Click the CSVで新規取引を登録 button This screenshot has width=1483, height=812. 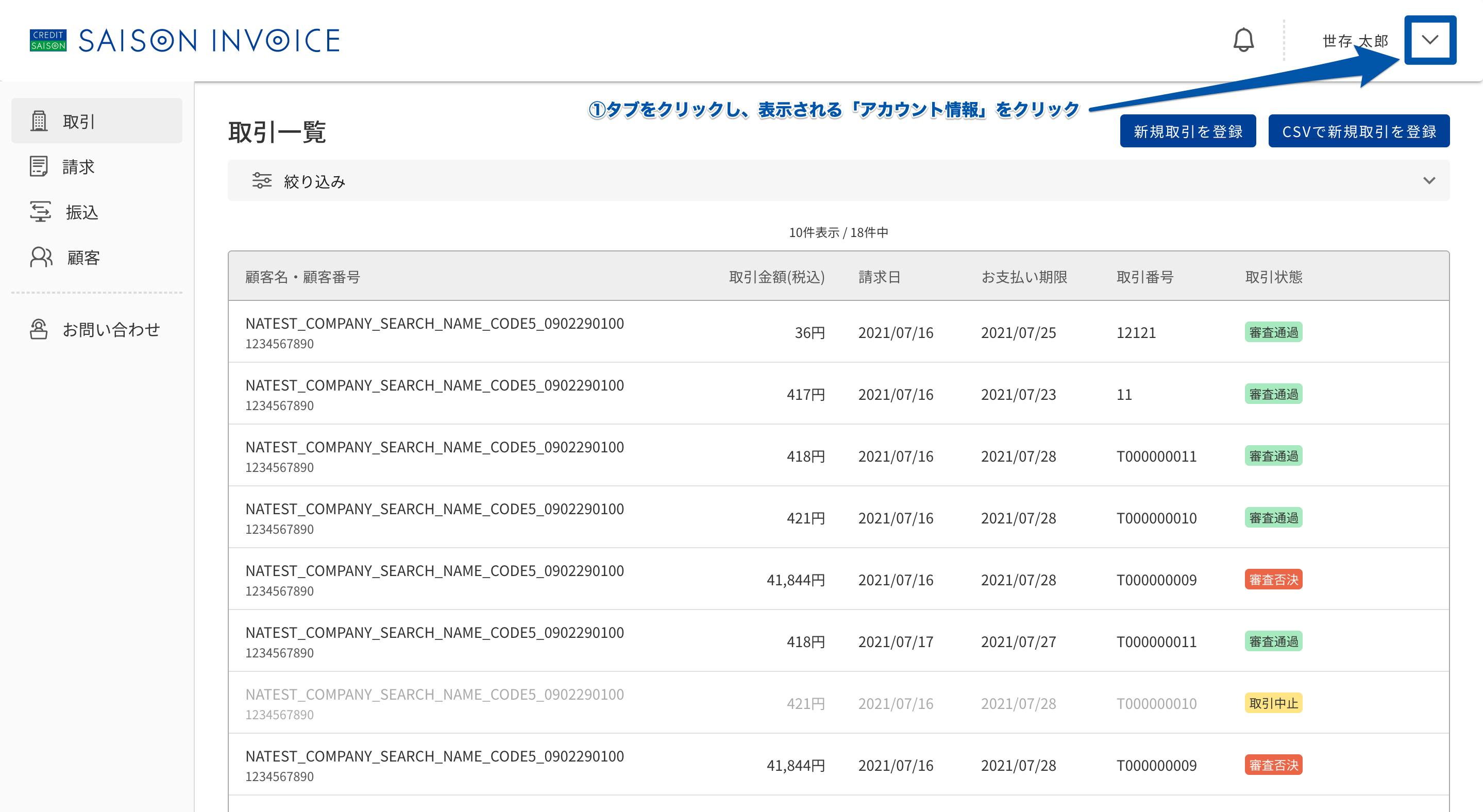click(1359, 131)
